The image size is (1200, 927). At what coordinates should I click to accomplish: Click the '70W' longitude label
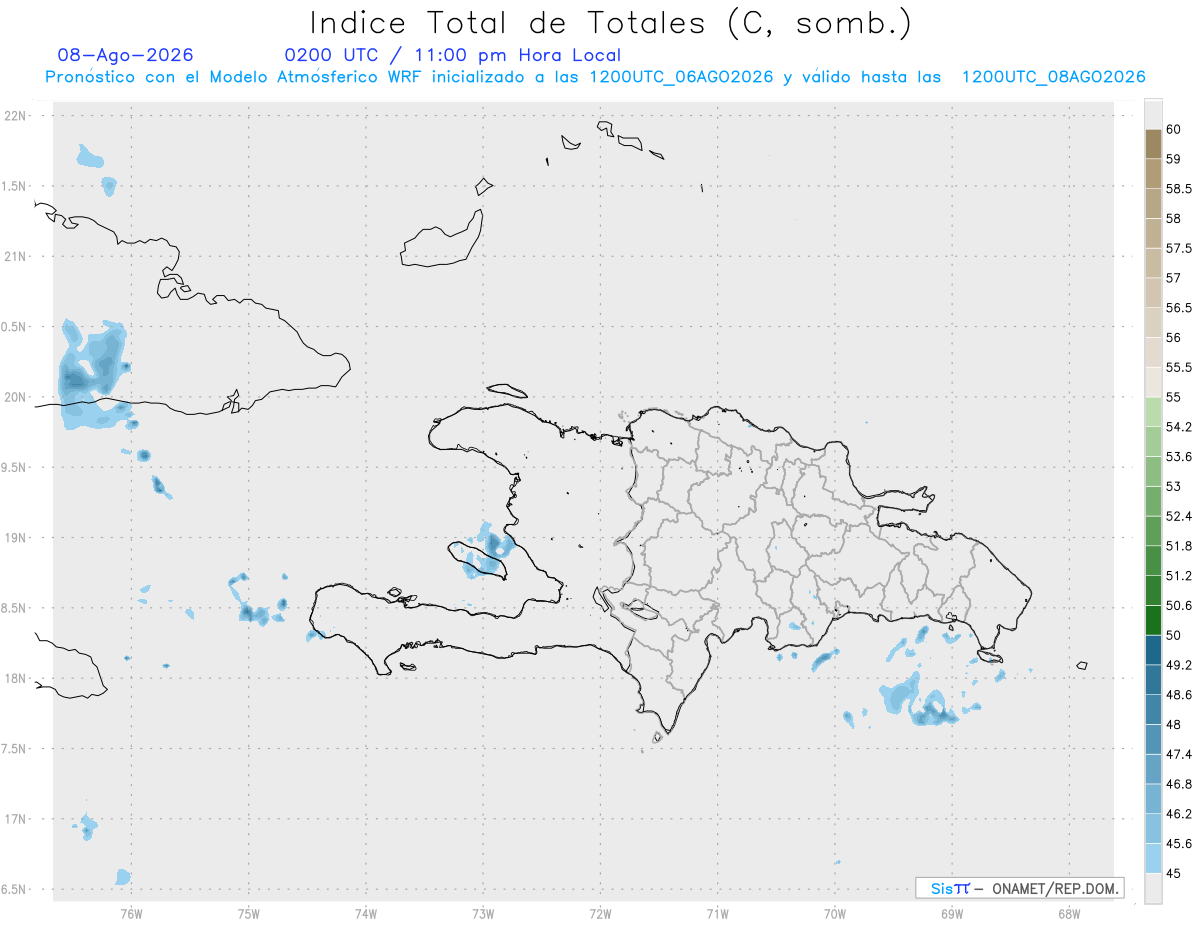(x=835, y=913)
